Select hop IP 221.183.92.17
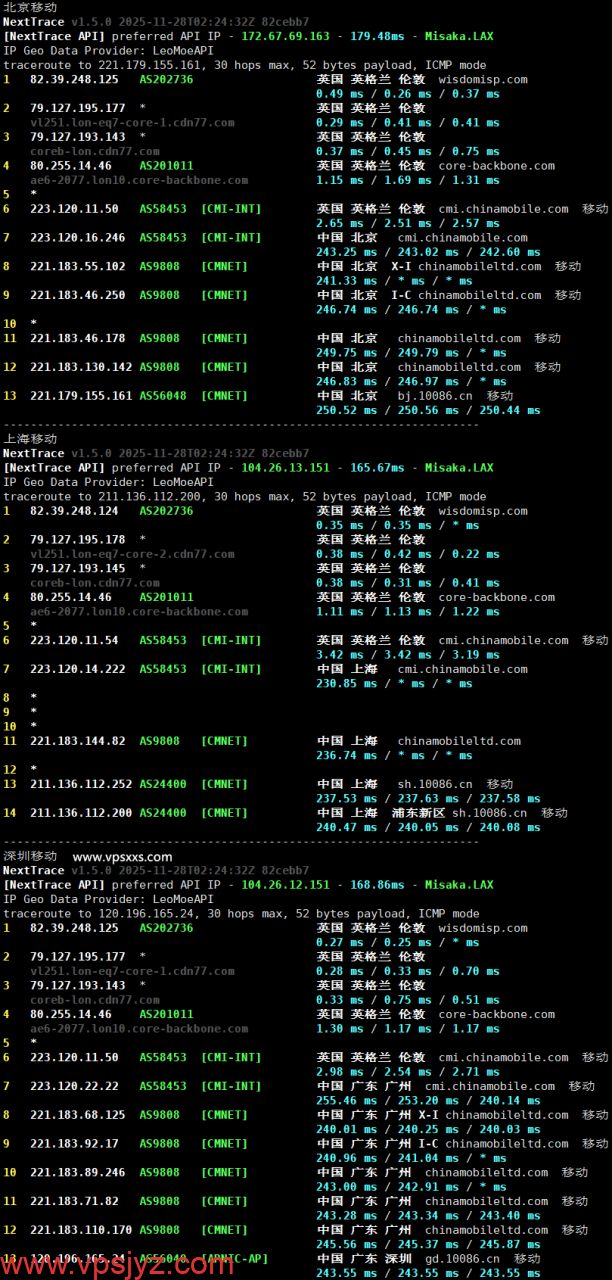Screen dimensions: 612x1280 [x=74, y=1144]
